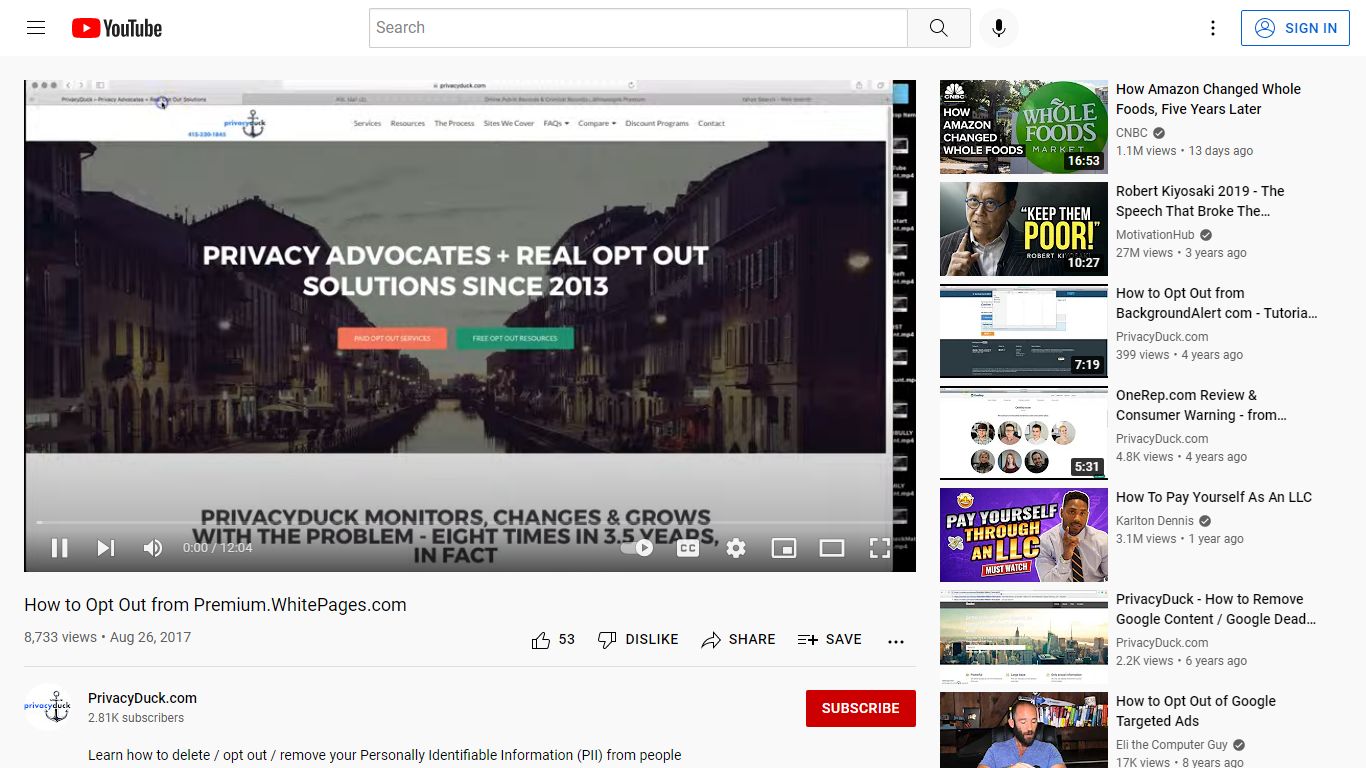Skip to next video with Next button
Screen dimensions: 1366x768
pos(105,547)
